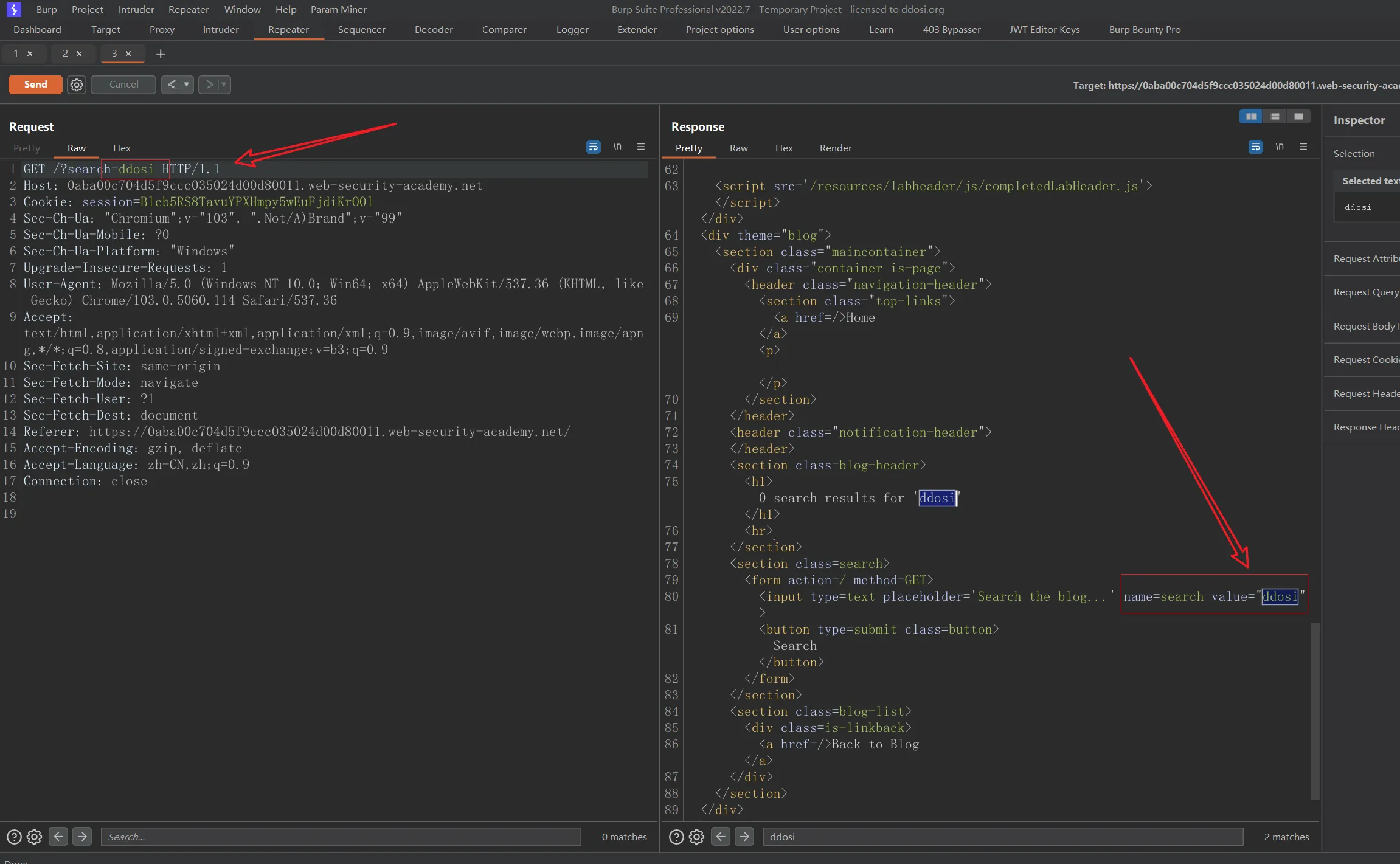Click the Burp Suite lightning logo icon

(13, 9)
